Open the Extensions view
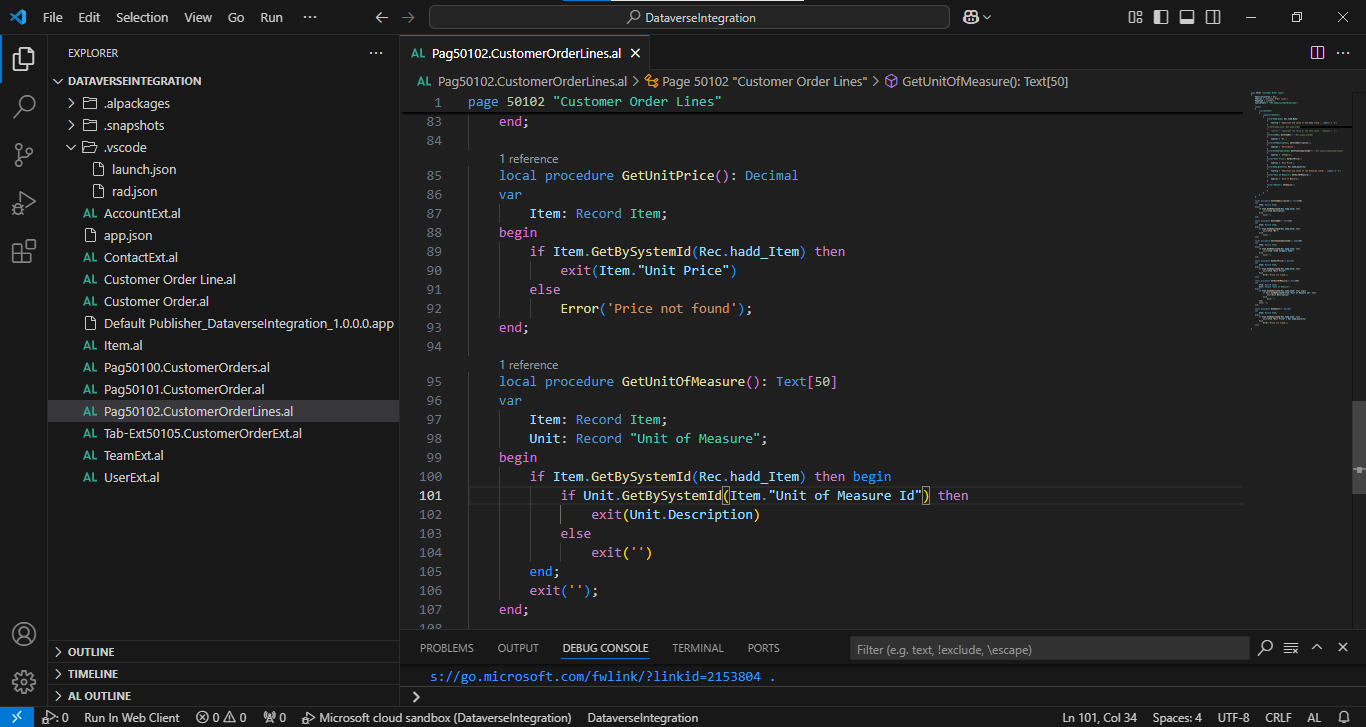The width and height of the screenshot is (1366, 727). coord(24,252)
